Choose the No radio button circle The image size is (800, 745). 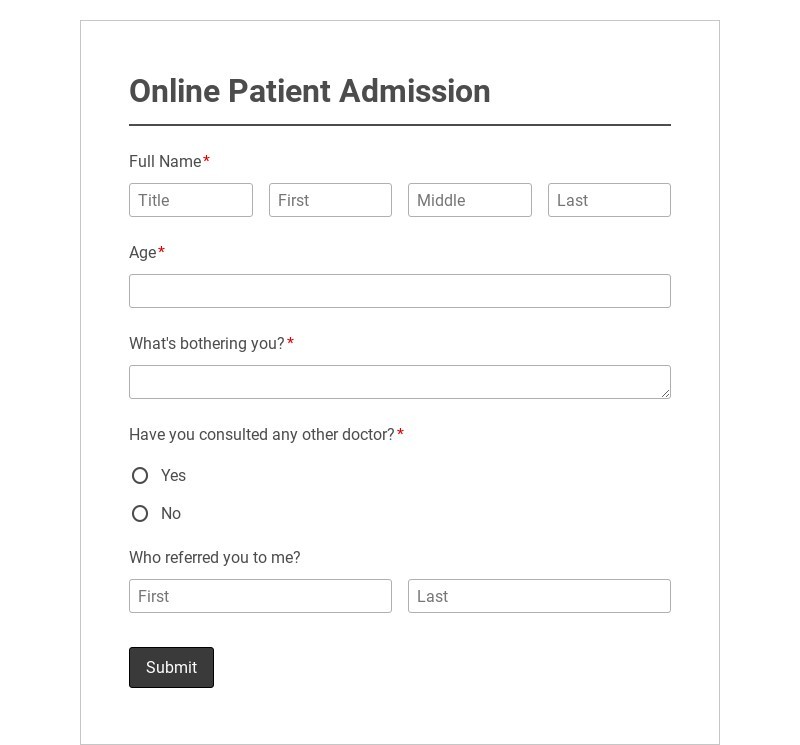pyautogui.click(x=140, y=514)
